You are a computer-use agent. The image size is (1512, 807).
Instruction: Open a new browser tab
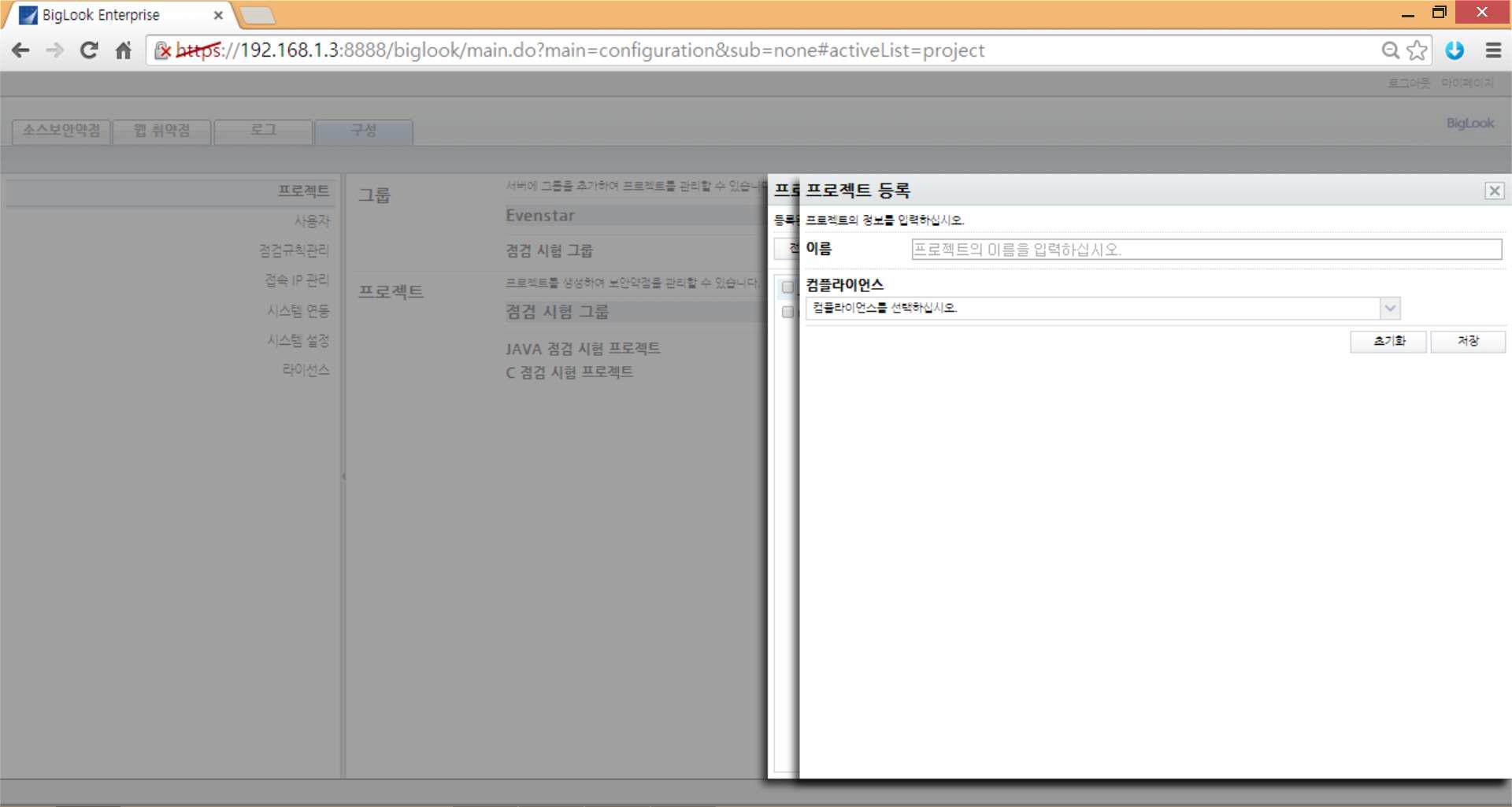[257, 15]
